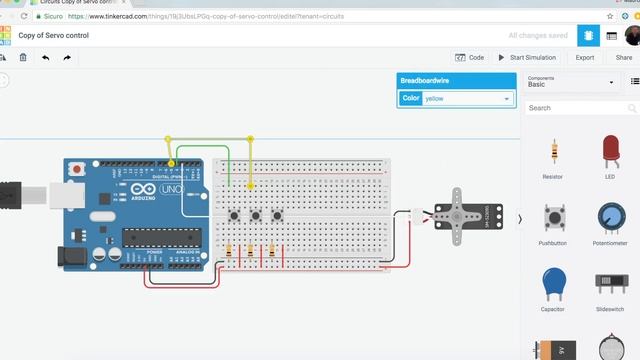Click the yellow wire's upper left bend point

[x=168, y=139]
